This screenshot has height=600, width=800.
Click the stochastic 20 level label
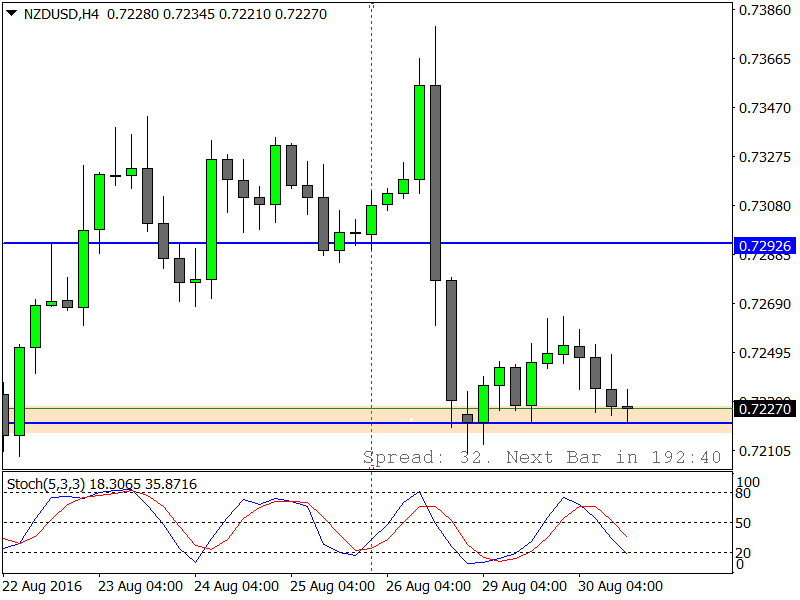tap(743, 553)
